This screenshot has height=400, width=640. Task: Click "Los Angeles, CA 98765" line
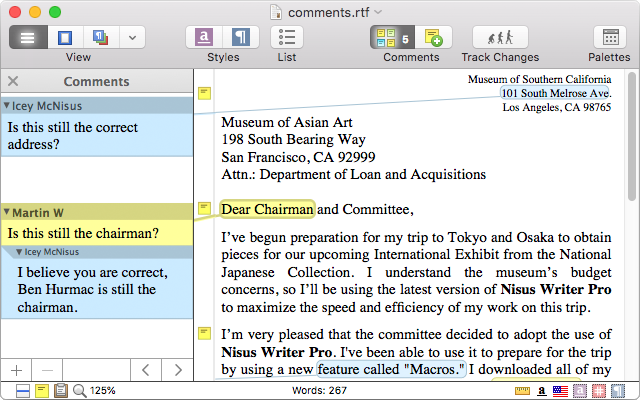tap(556, 107)
